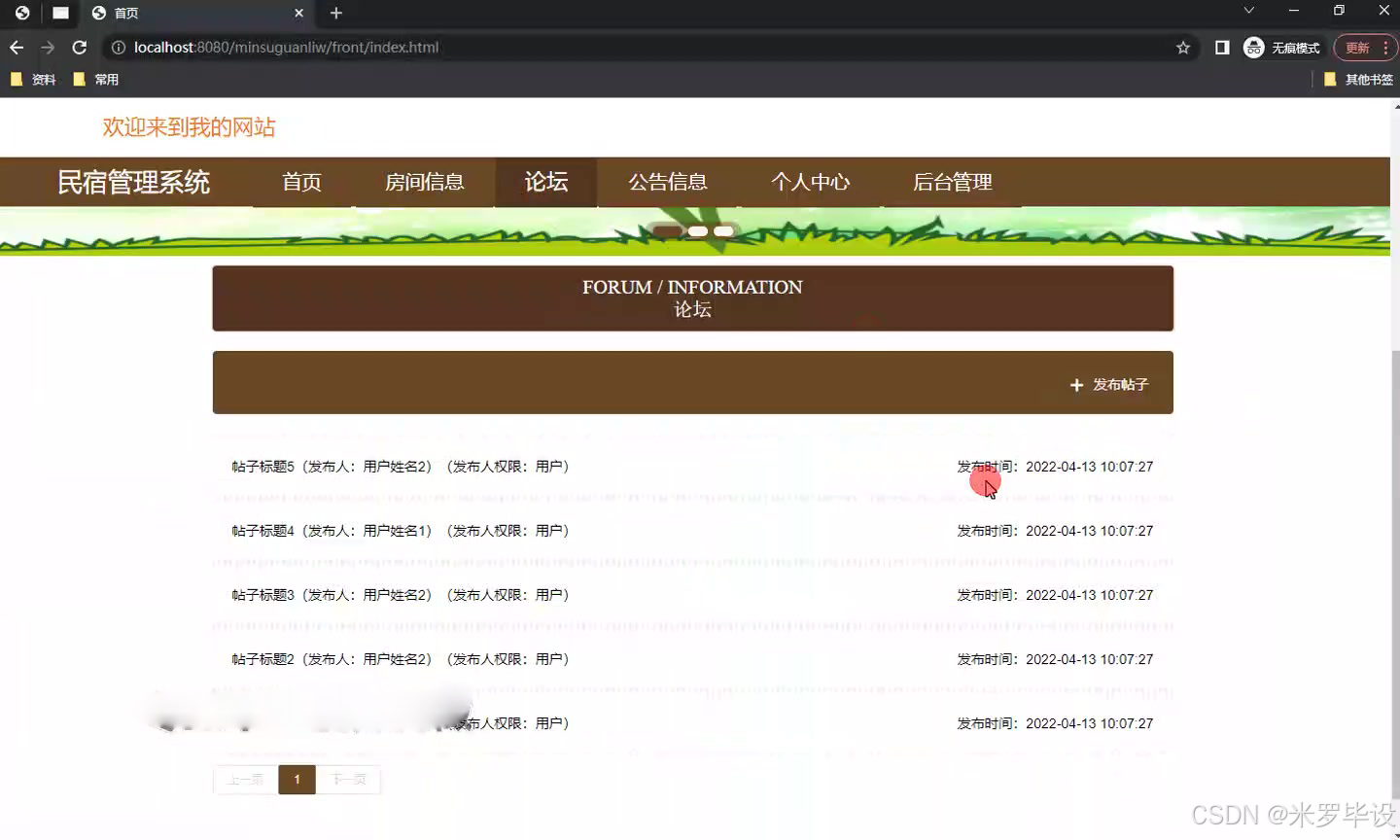The image size is (1400, 840).
Task: Open the post 帖子标题3
Action: point(262,594)
